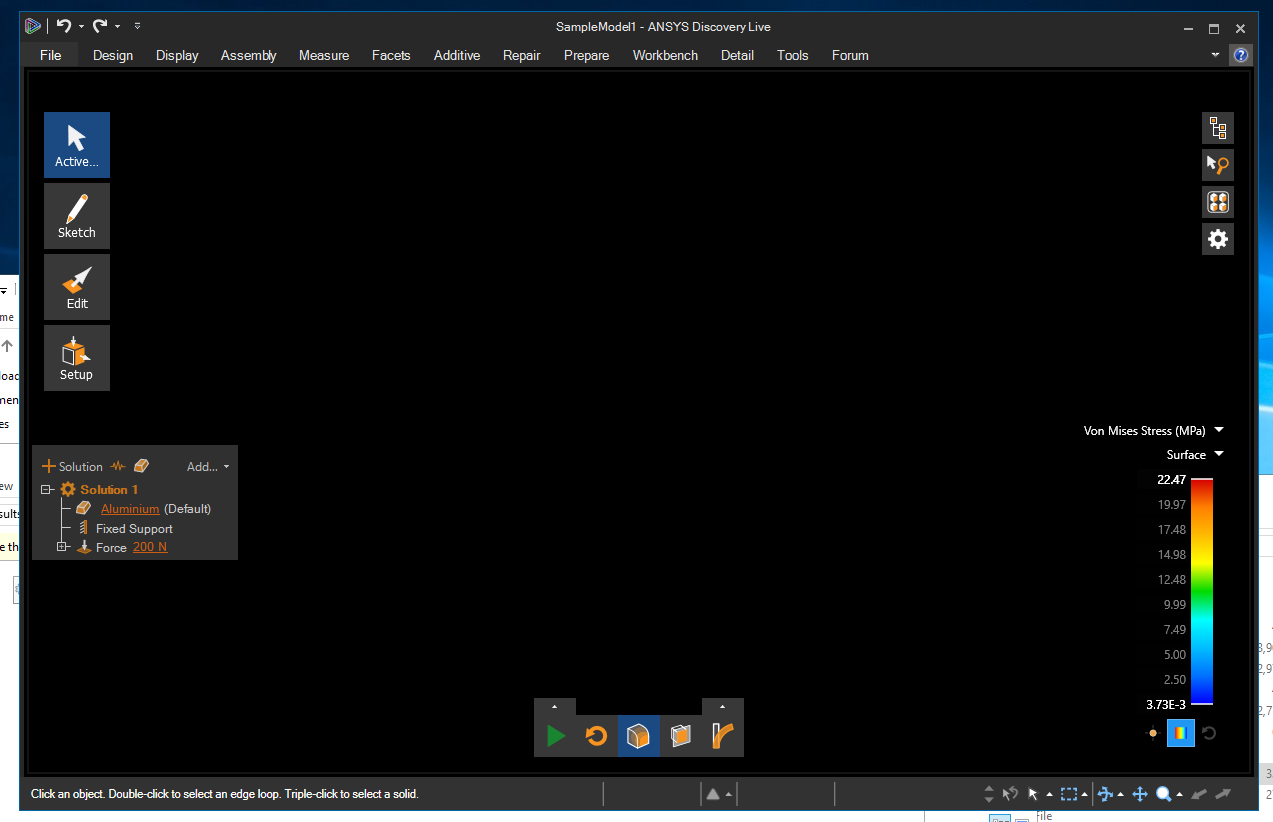Toggle the cube section display mode icon
Screen dimensions: 1273x822
681,737
